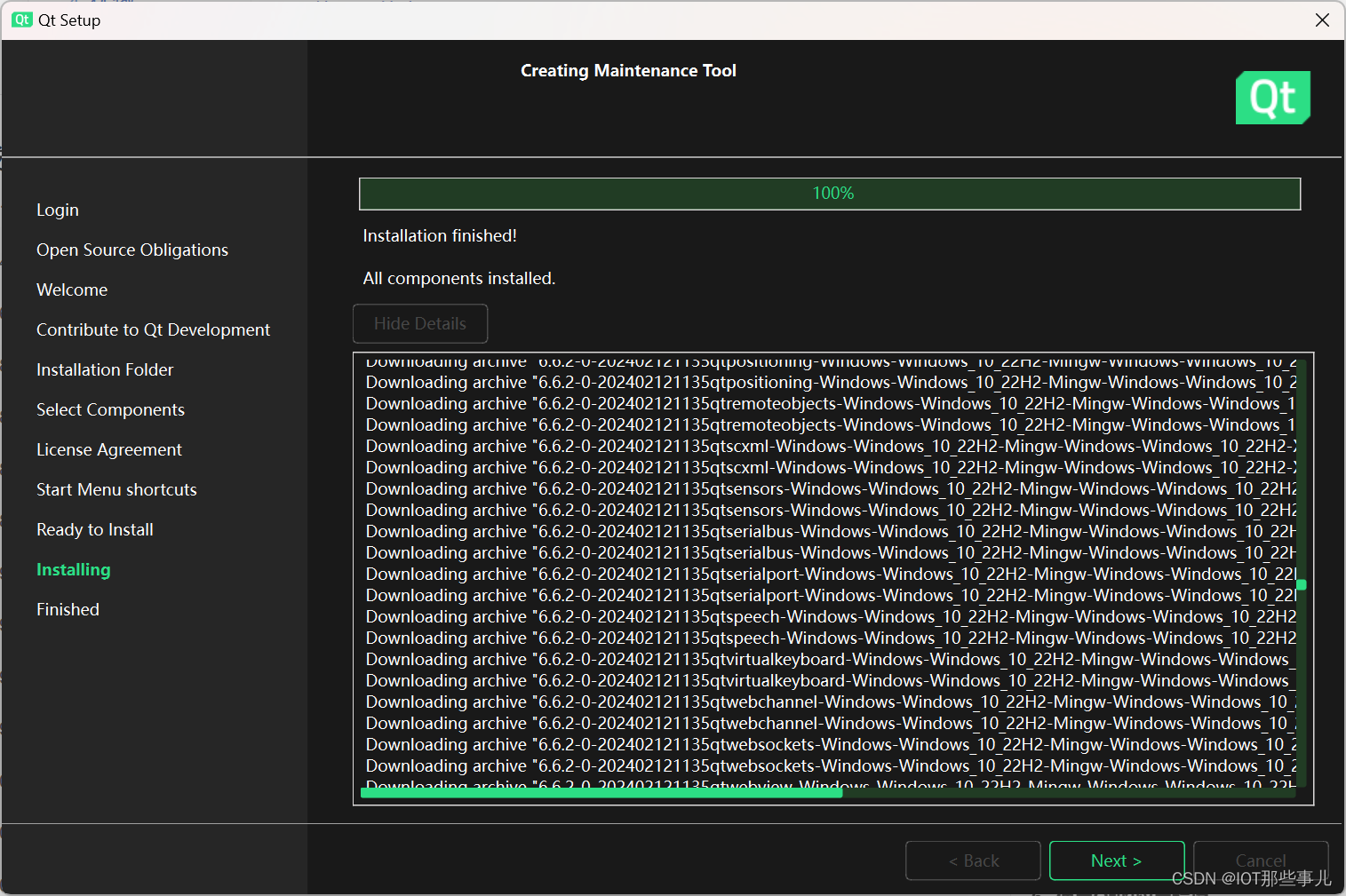
Task: Select the highlighted Installing step
Action: click(74, 569)
